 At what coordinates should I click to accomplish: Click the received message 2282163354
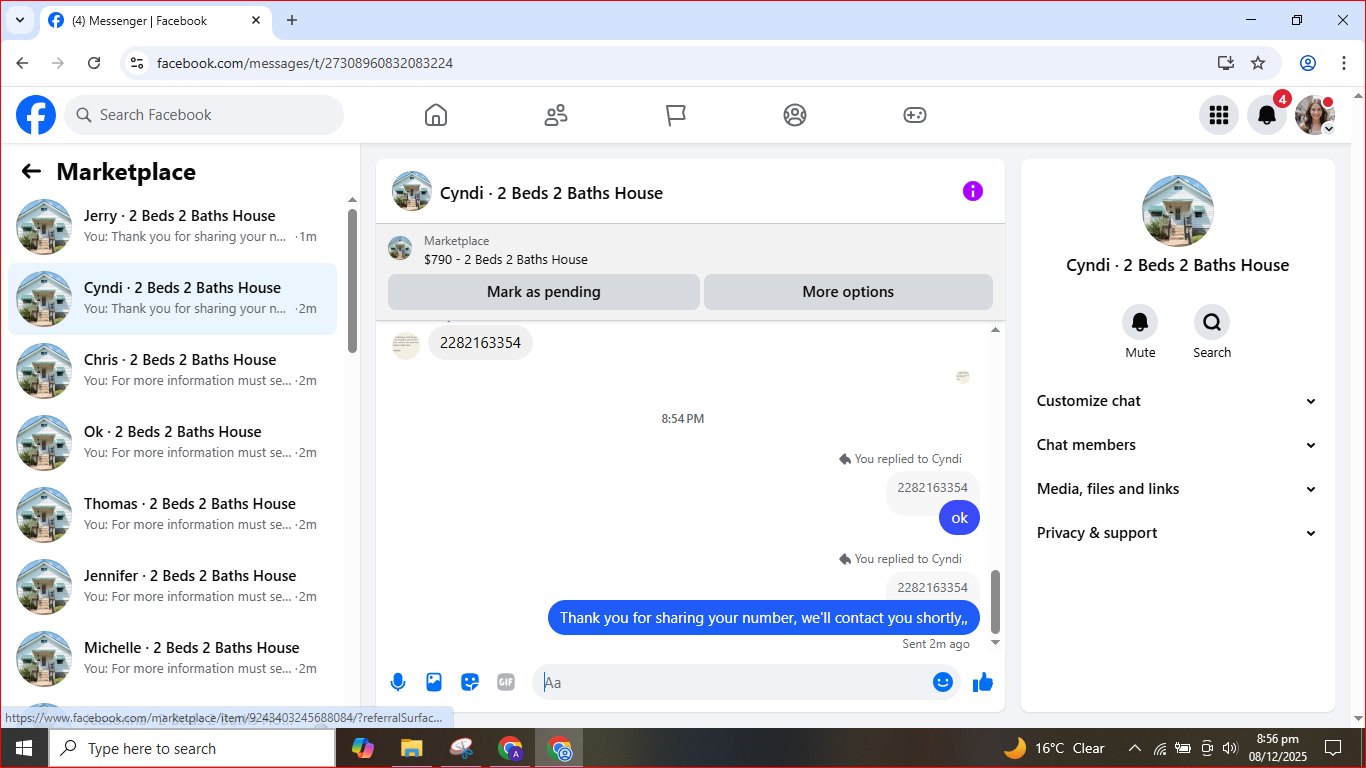pos(481,343)
